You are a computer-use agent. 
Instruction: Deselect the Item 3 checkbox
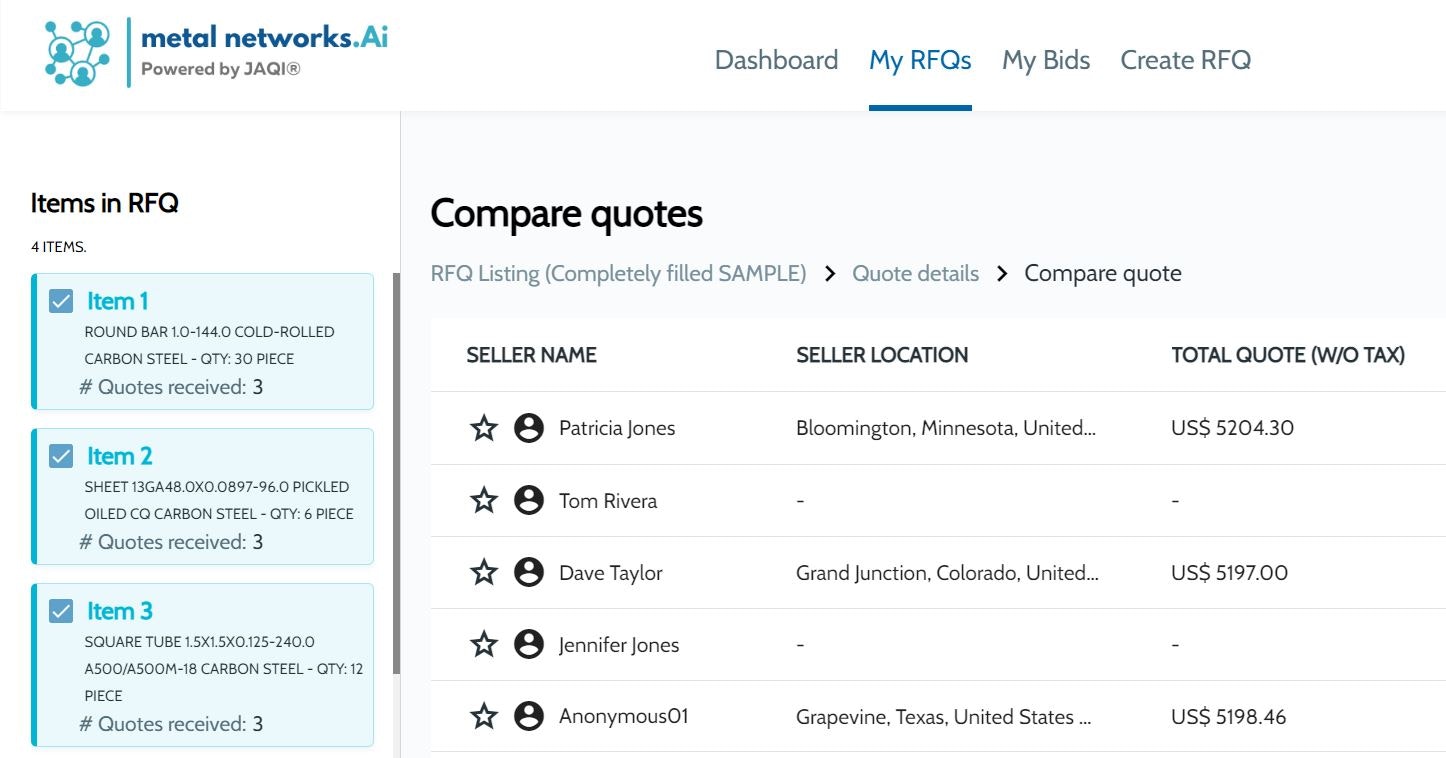click(x=61, y=611)
